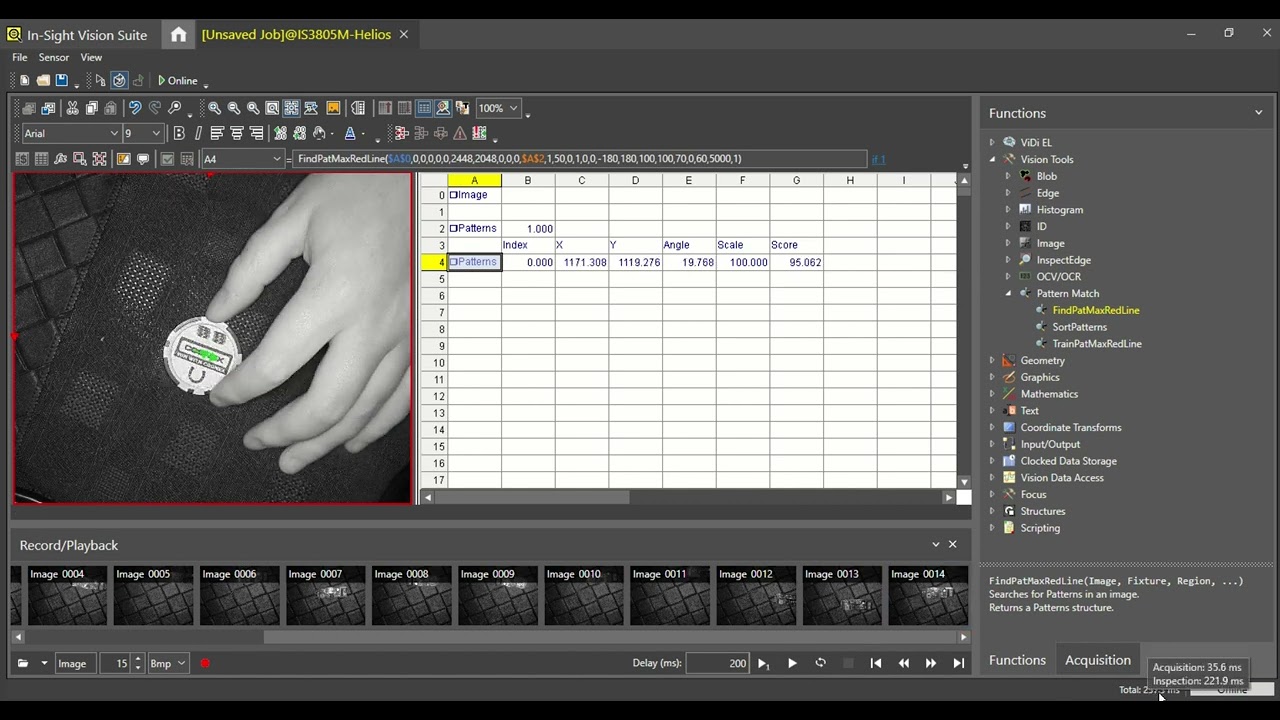Expand the Blob function group
1280x720 pixels.
click(1008, 176)
